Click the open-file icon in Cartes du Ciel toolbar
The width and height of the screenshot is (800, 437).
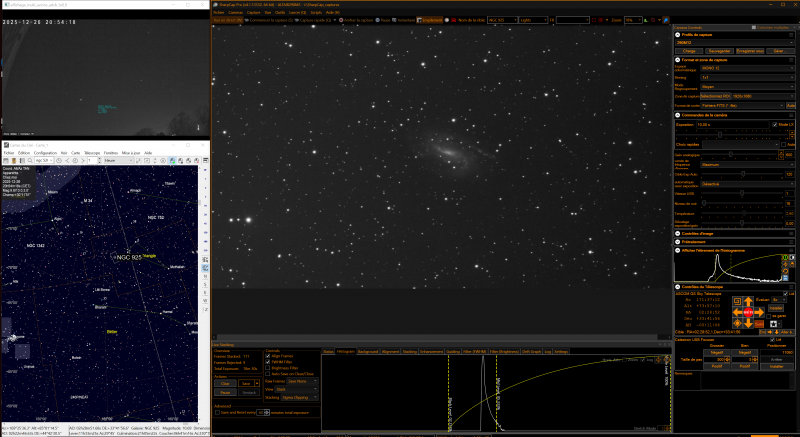point(13,161)
